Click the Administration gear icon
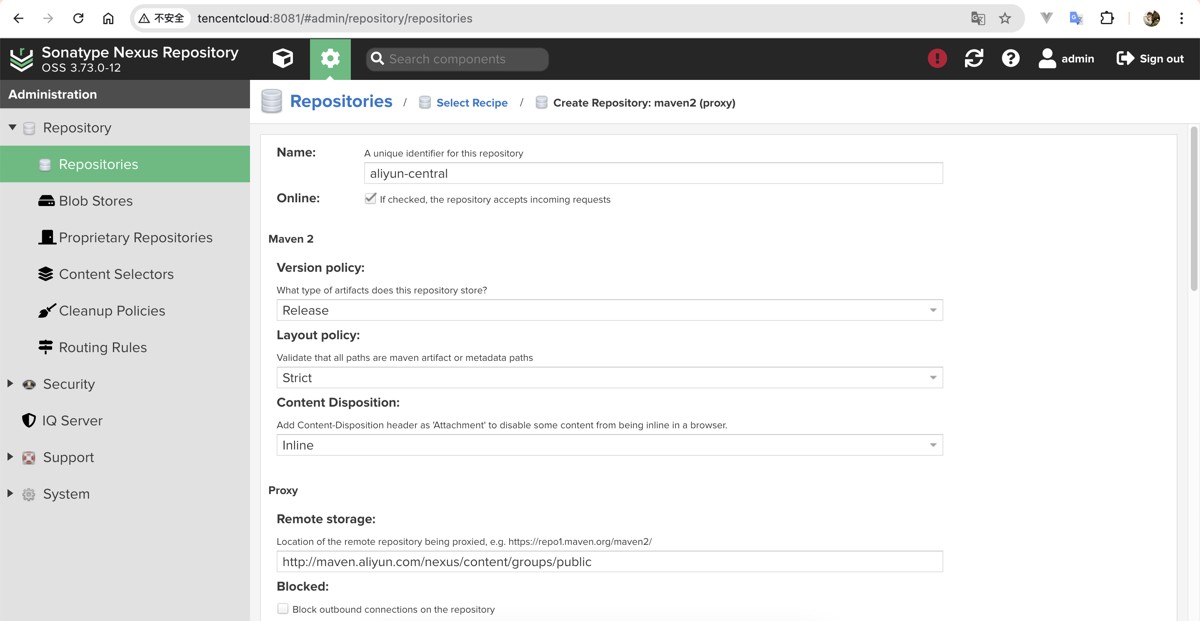Image resolution: width=1200 pixels, height=621 pixels. pyautogui.click(x=330, y=59)
